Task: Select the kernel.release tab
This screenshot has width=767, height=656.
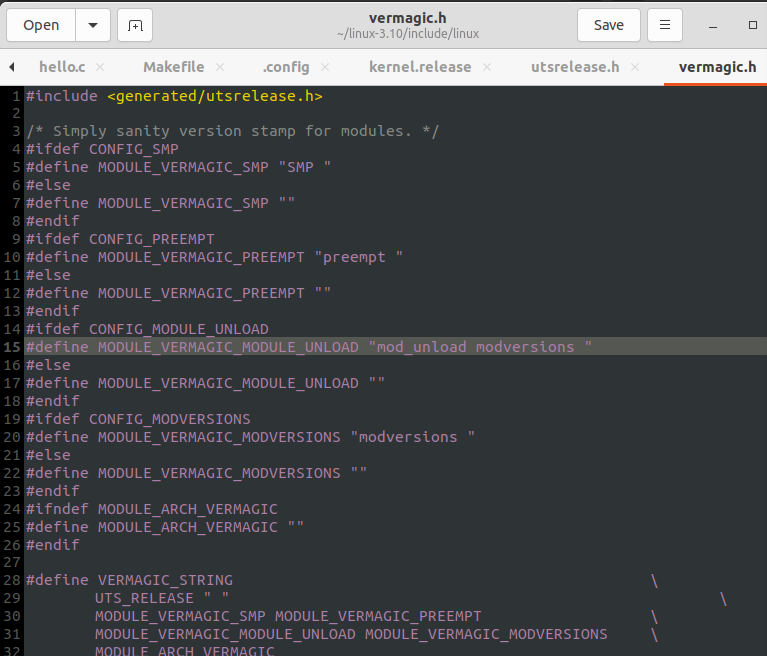Action: (x=419, y=67)
